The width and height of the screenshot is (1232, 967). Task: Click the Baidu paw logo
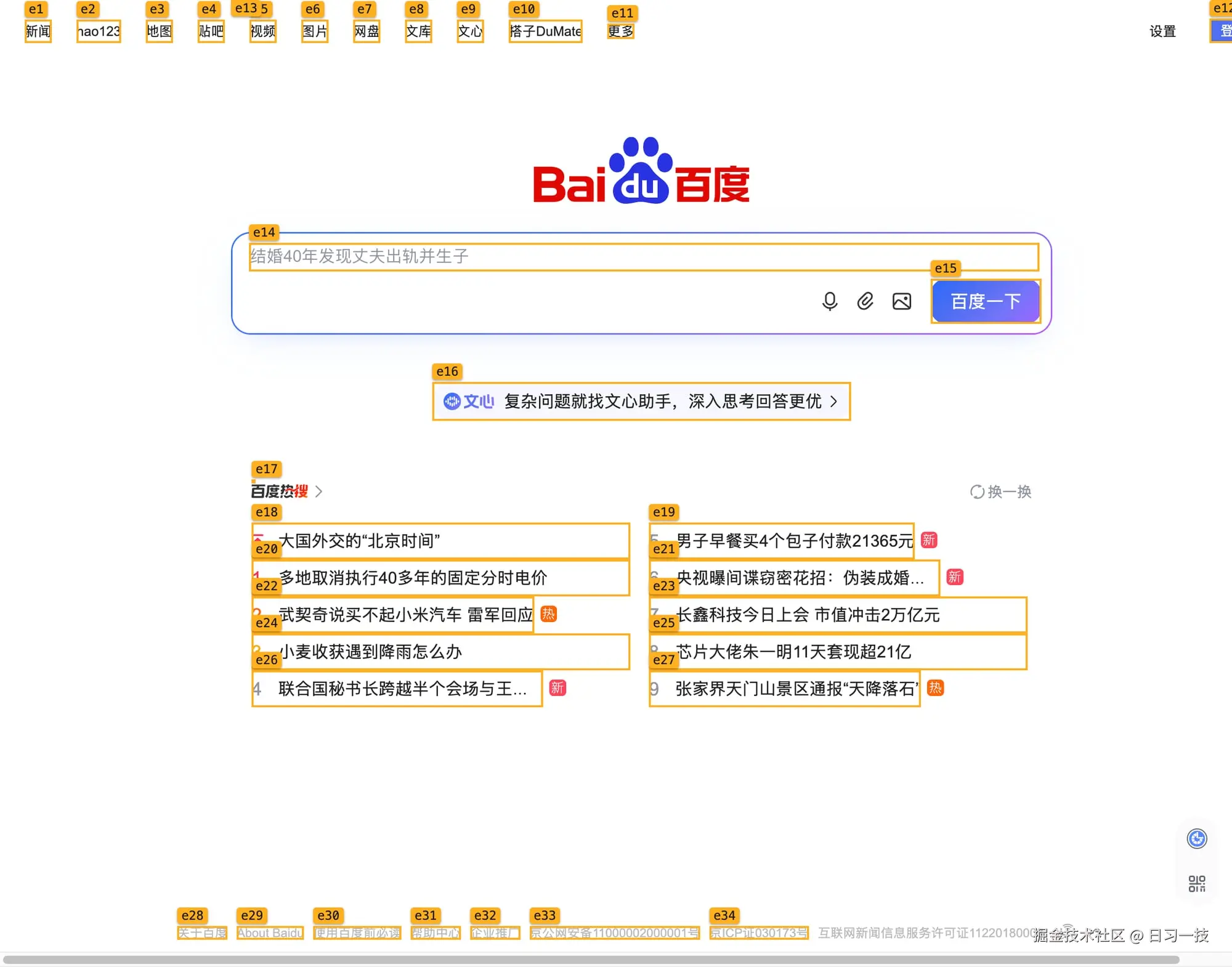[x=641, y=171]
